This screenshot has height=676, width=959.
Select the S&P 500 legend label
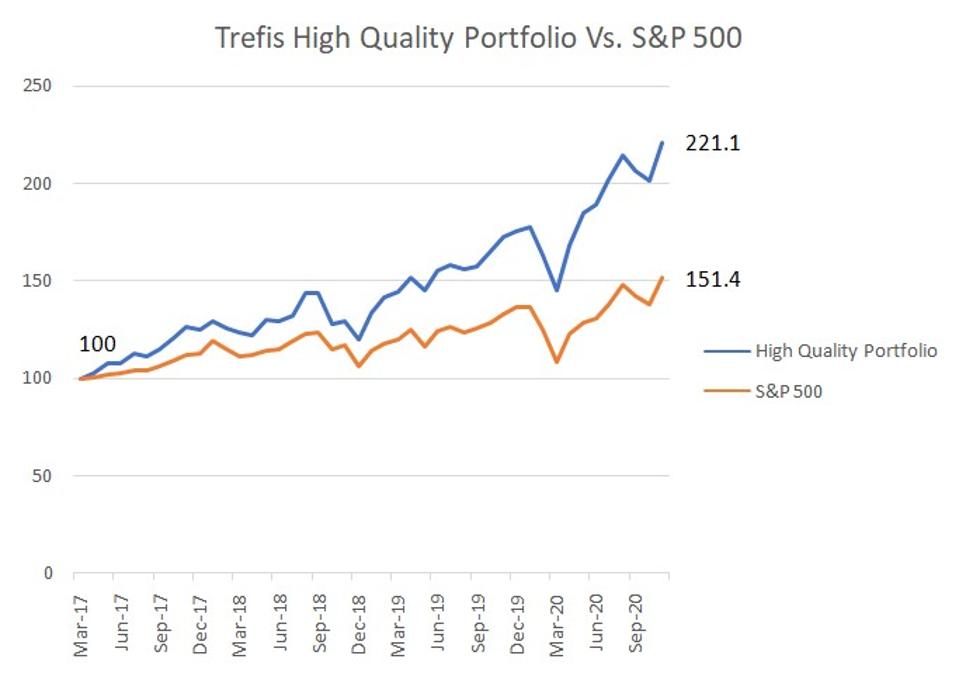click(788, 391)
